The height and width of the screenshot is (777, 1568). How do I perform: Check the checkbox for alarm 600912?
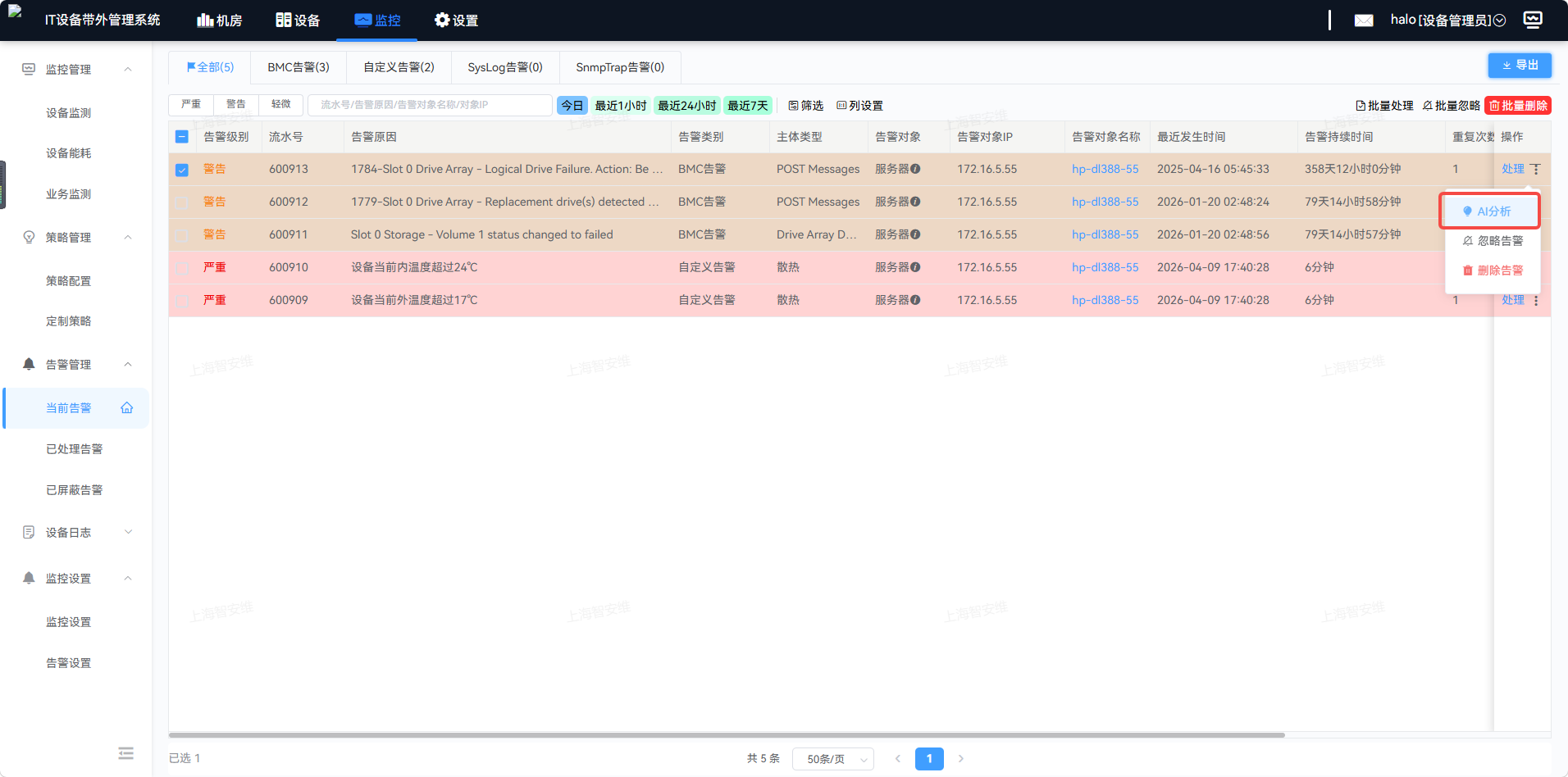coord(182,202)
